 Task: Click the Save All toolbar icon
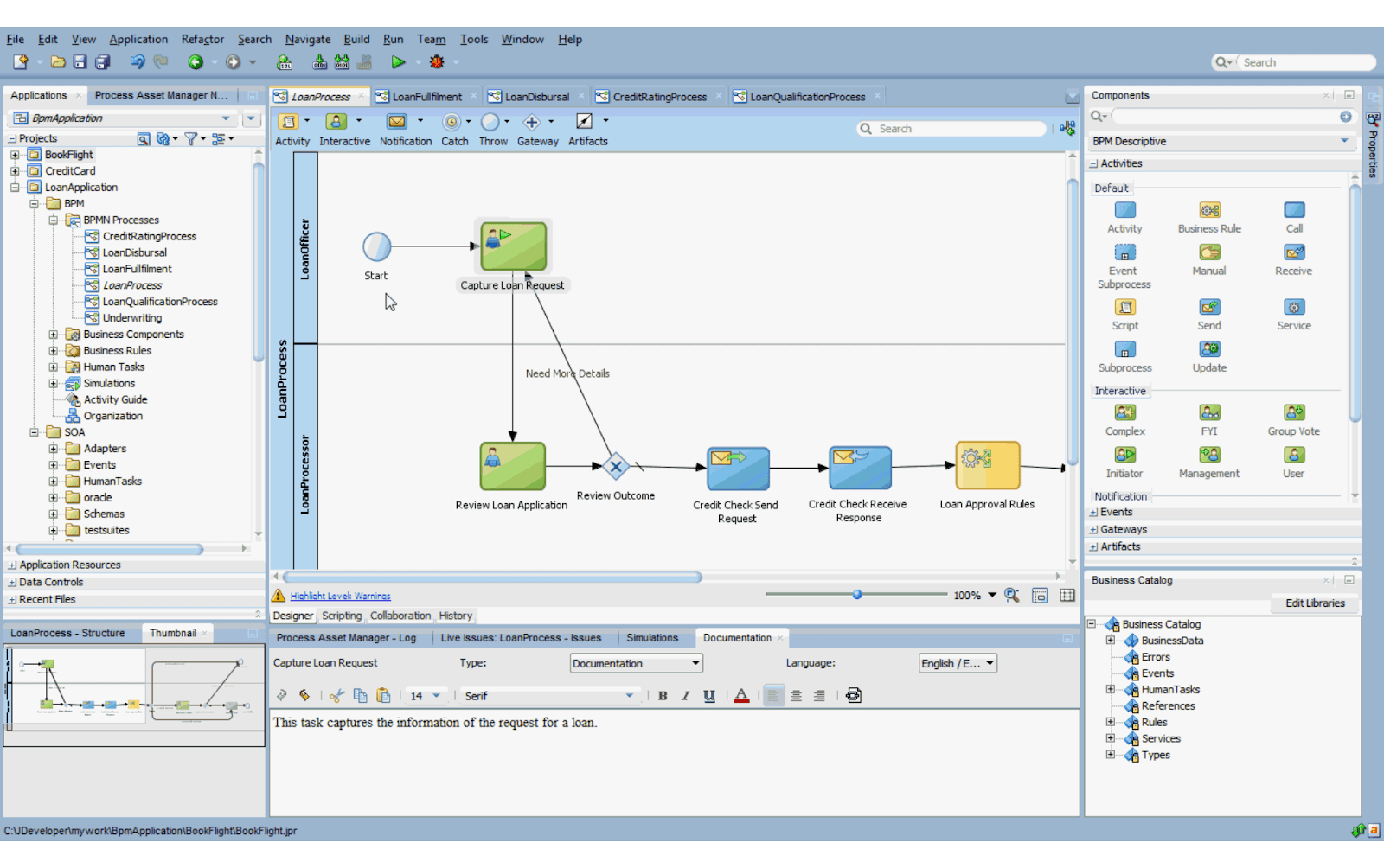click(102, 62)
